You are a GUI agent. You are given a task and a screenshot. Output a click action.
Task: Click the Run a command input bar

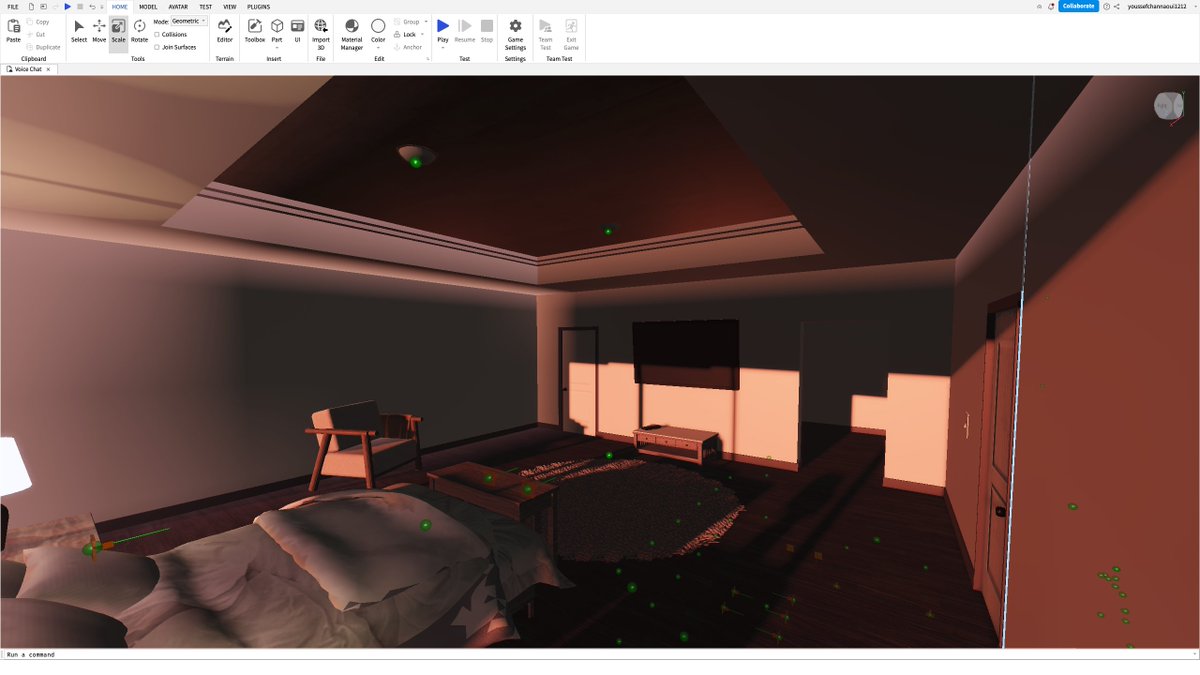tap(600, 654)
